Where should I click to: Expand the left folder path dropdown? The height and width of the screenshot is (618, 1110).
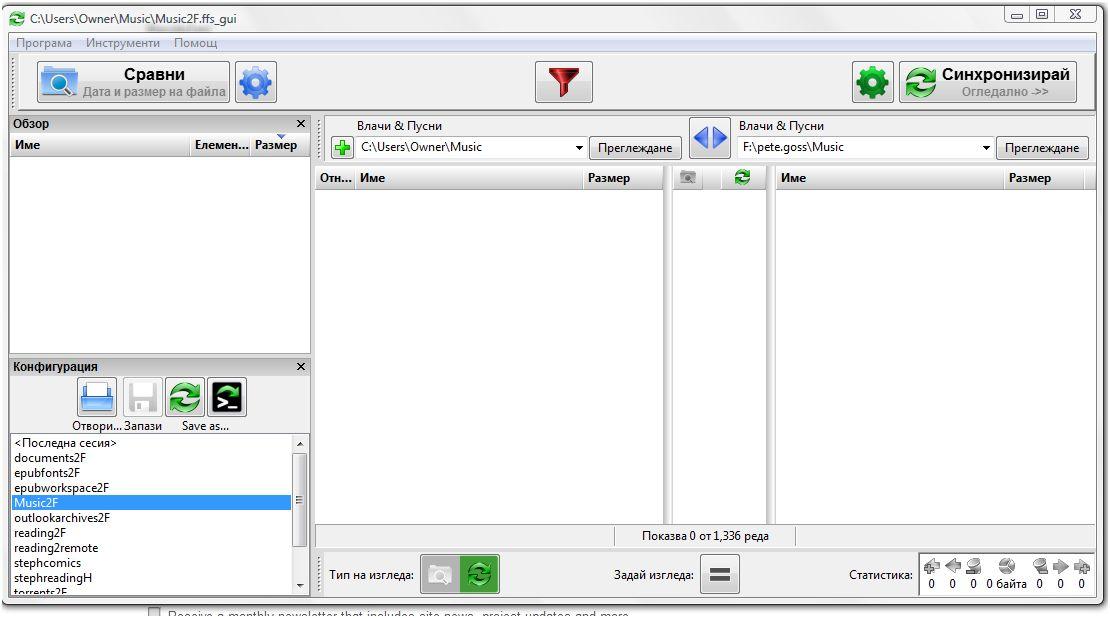pos(579,147)
